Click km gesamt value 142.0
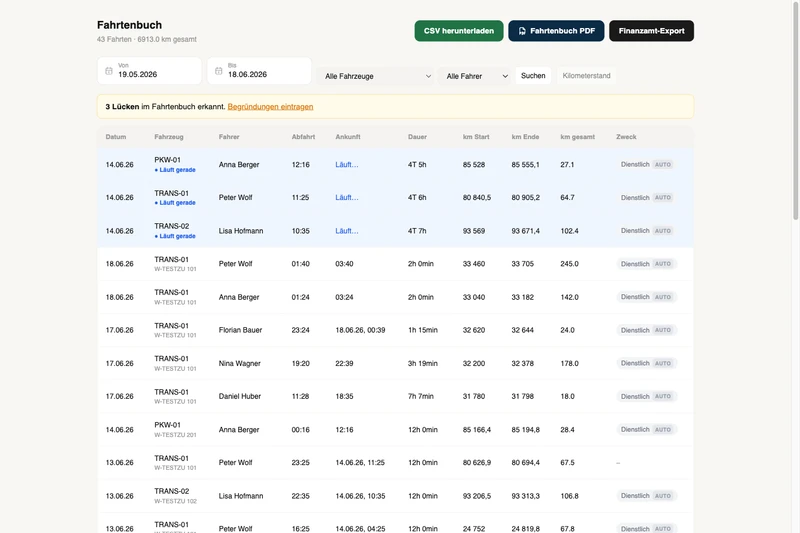This screenshot has width=800, height=533. point(569,297)
